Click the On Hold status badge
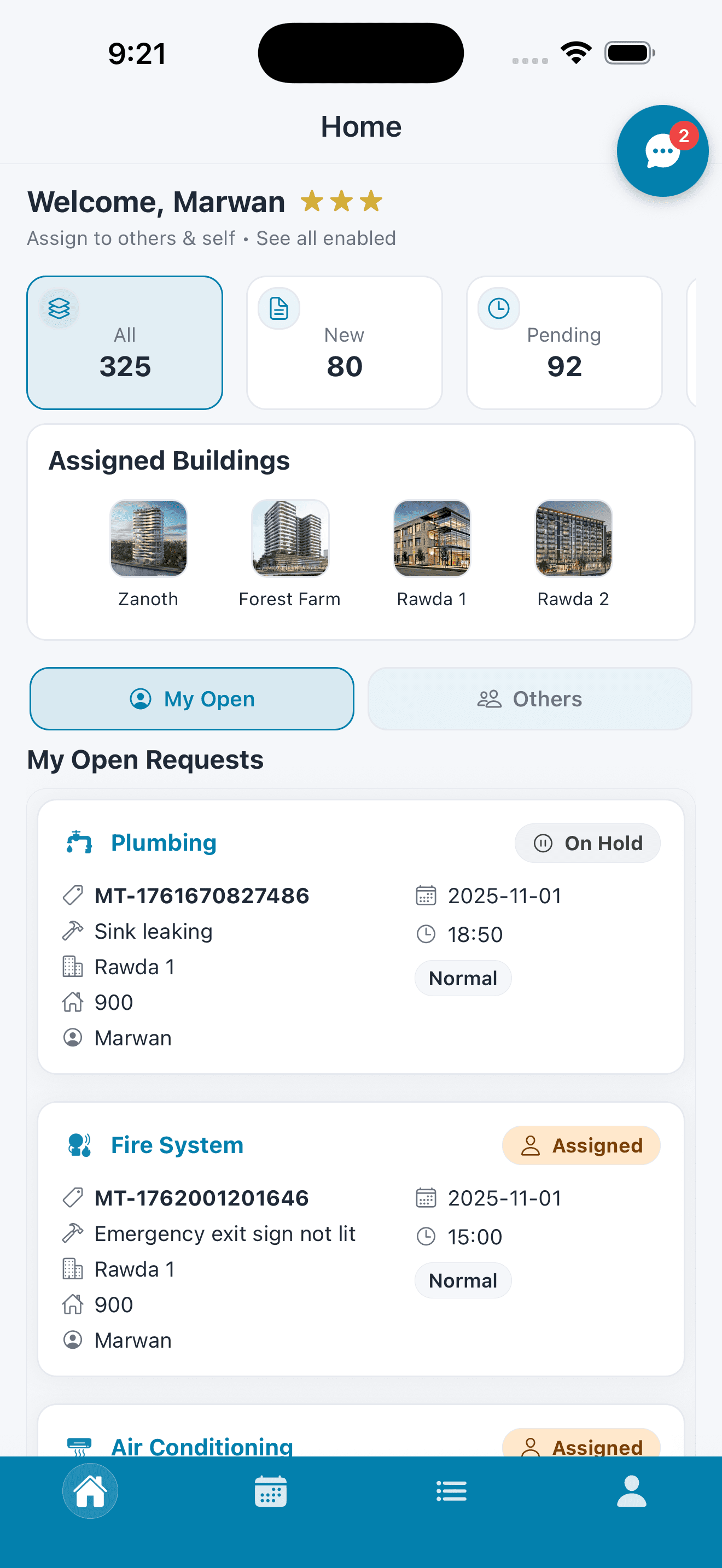This screenshot has height=1568, width=722. point(587,843)
